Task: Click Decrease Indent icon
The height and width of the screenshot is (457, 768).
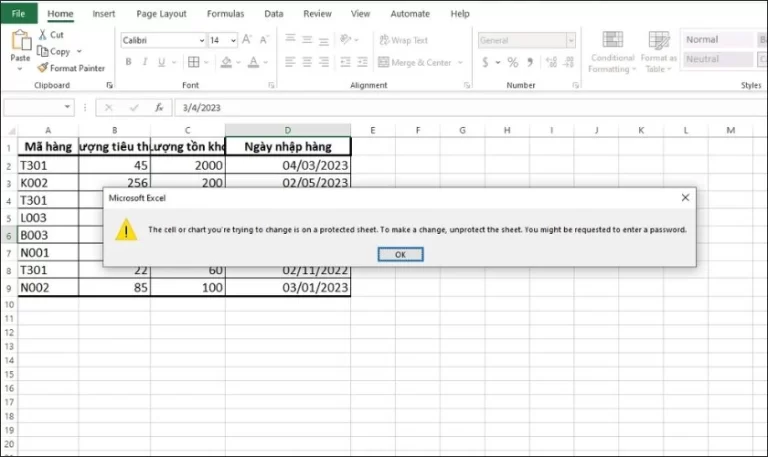Action: [345, 62]
